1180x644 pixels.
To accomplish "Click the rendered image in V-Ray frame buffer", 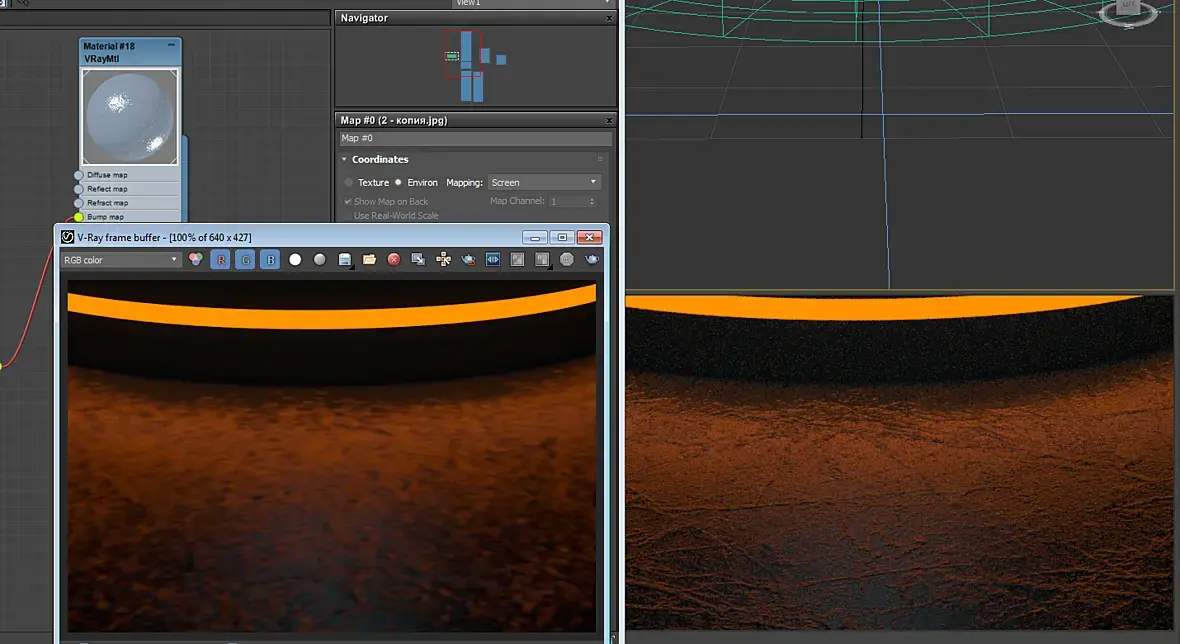I will click(x=332, y=457).
